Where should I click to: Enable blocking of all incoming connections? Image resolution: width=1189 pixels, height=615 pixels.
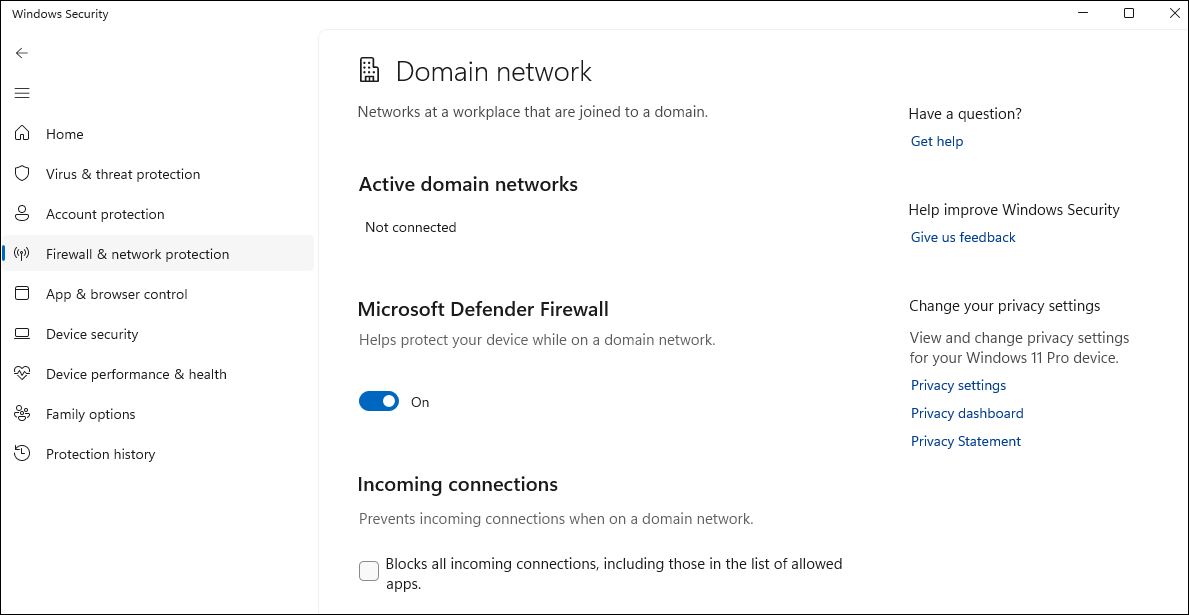[368, 570]
